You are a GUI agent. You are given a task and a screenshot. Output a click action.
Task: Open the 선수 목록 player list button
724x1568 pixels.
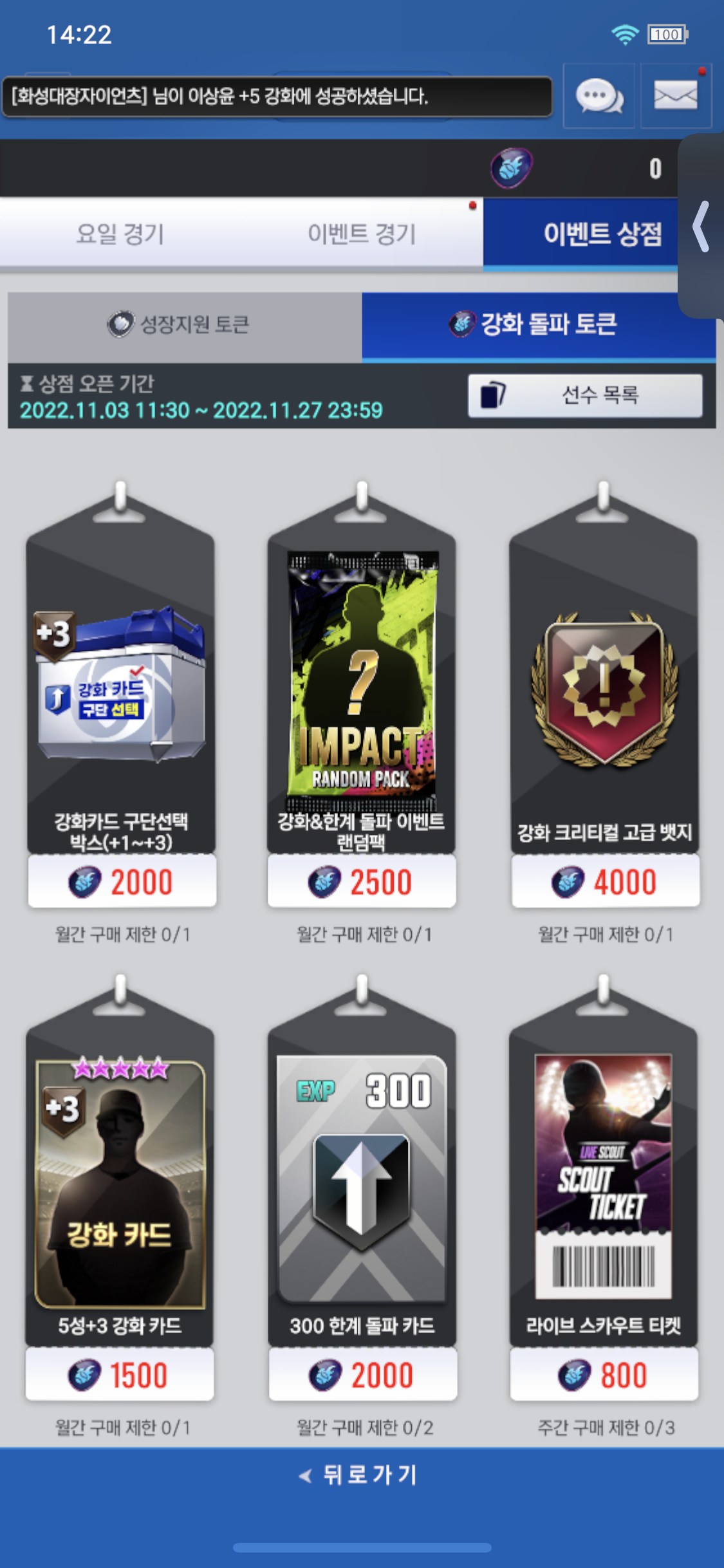585,395
